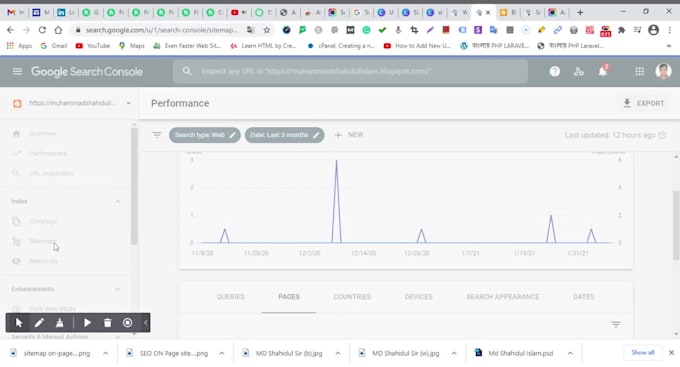Switch to the COUNTRIES tab

pyautogui.click(x=352, y=297)
